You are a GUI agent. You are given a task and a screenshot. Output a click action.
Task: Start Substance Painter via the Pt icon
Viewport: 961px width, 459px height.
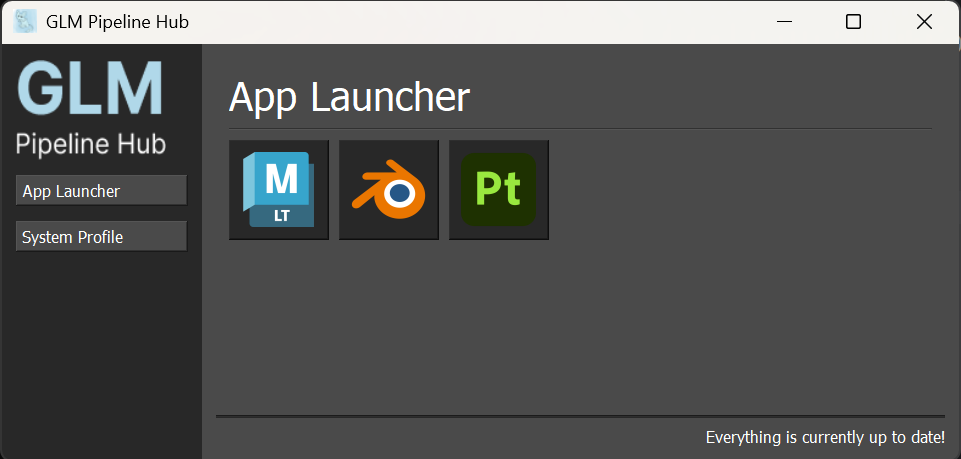click(499, 190)
